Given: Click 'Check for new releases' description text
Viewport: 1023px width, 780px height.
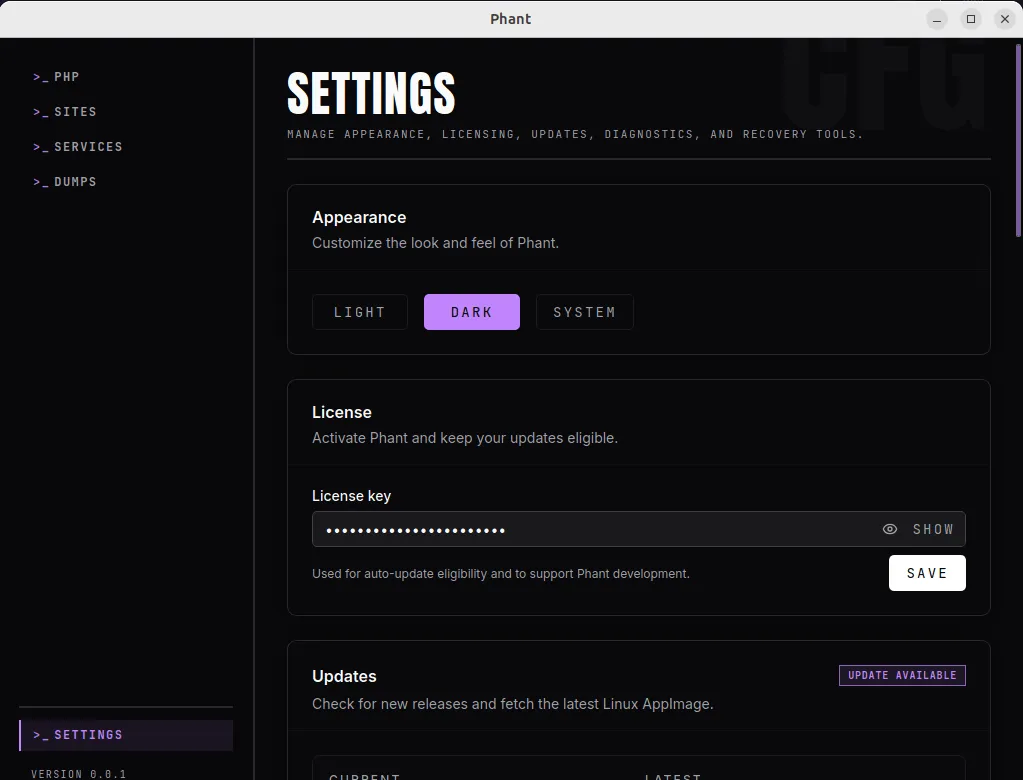Looking at the screenshot, I should pos(513,704).
